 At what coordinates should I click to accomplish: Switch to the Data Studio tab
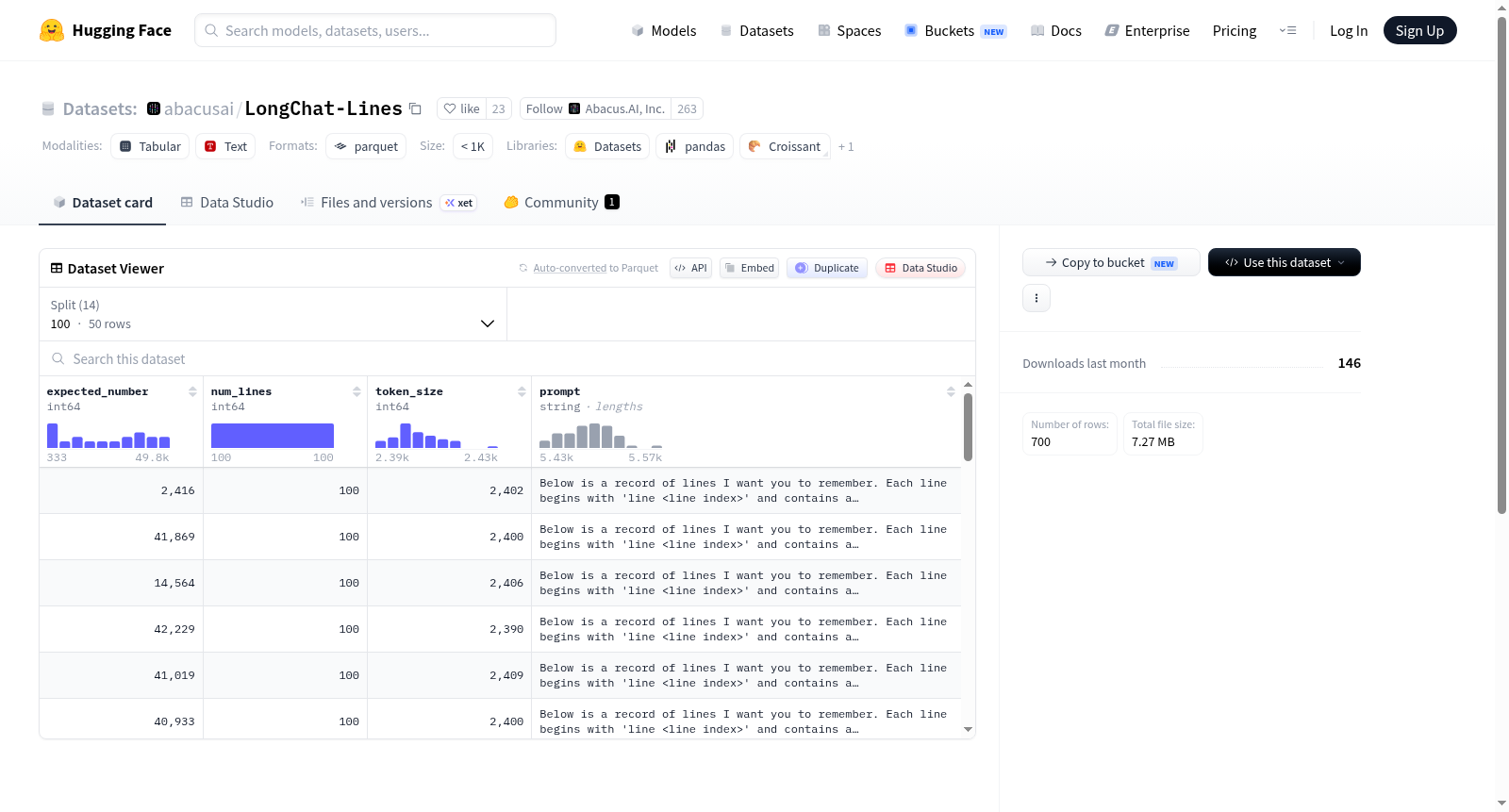227,203
